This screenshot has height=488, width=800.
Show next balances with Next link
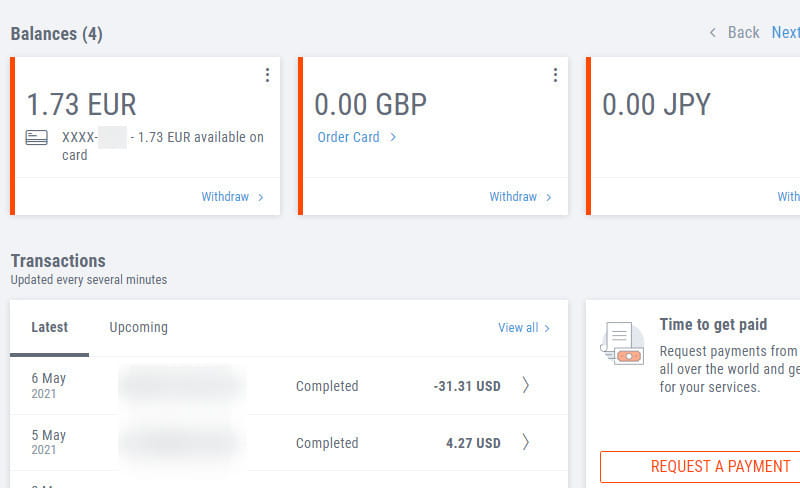[x=786, y=33]
